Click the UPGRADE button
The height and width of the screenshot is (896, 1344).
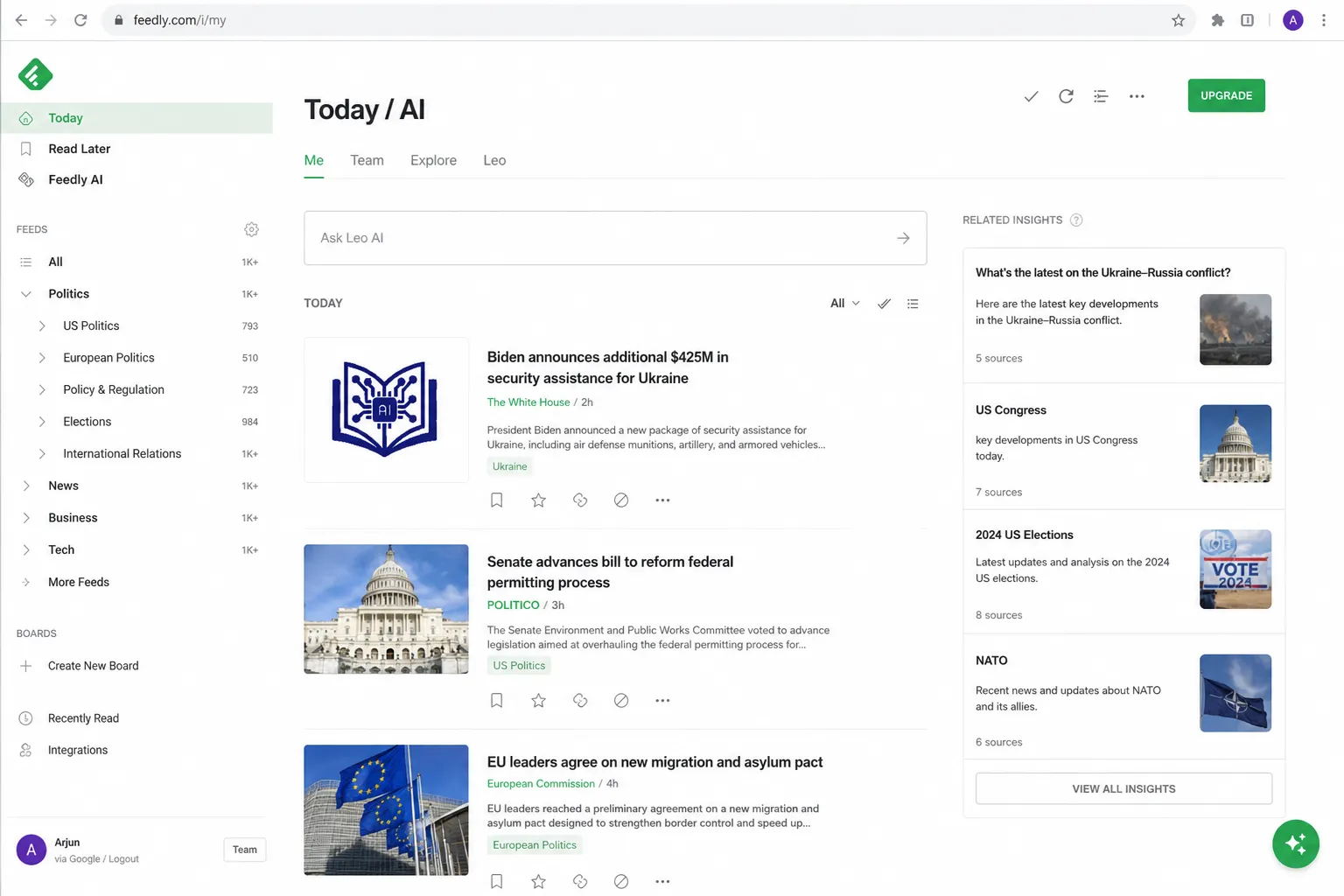click(x=1226, y=95)
